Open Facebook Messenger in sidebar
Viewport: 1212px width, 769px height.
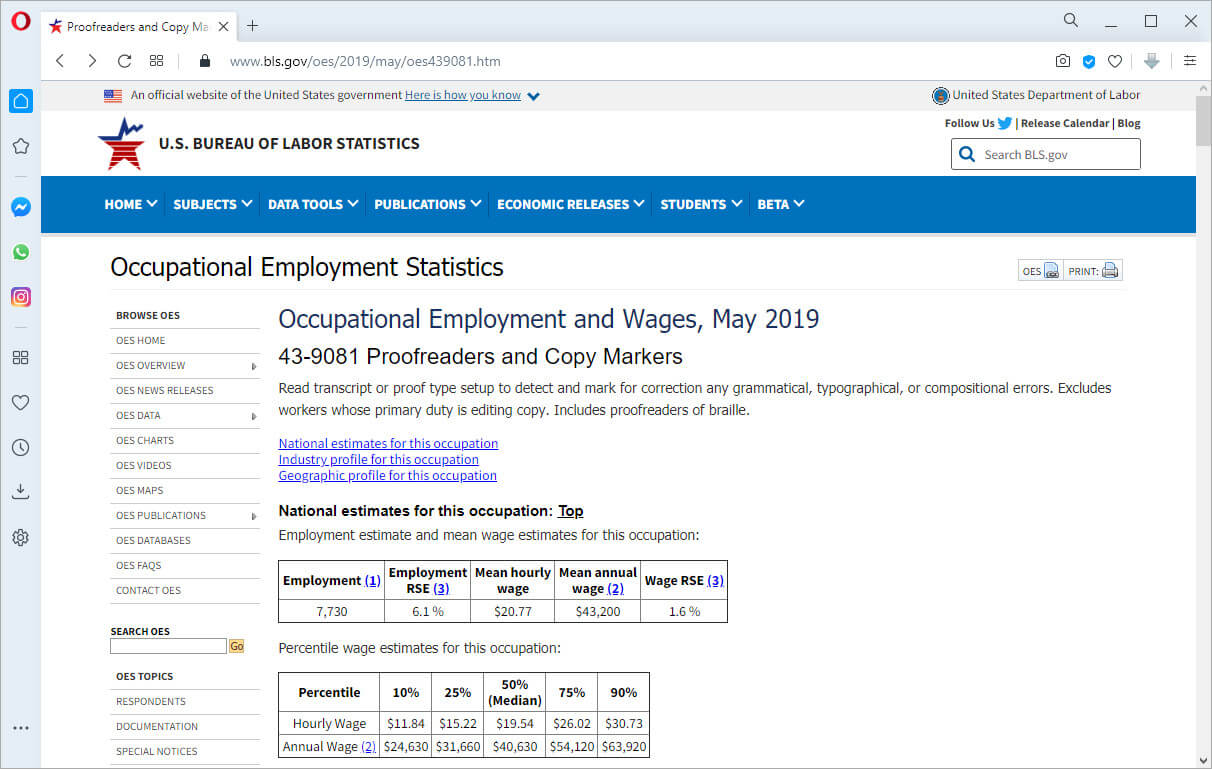point(20,207)
